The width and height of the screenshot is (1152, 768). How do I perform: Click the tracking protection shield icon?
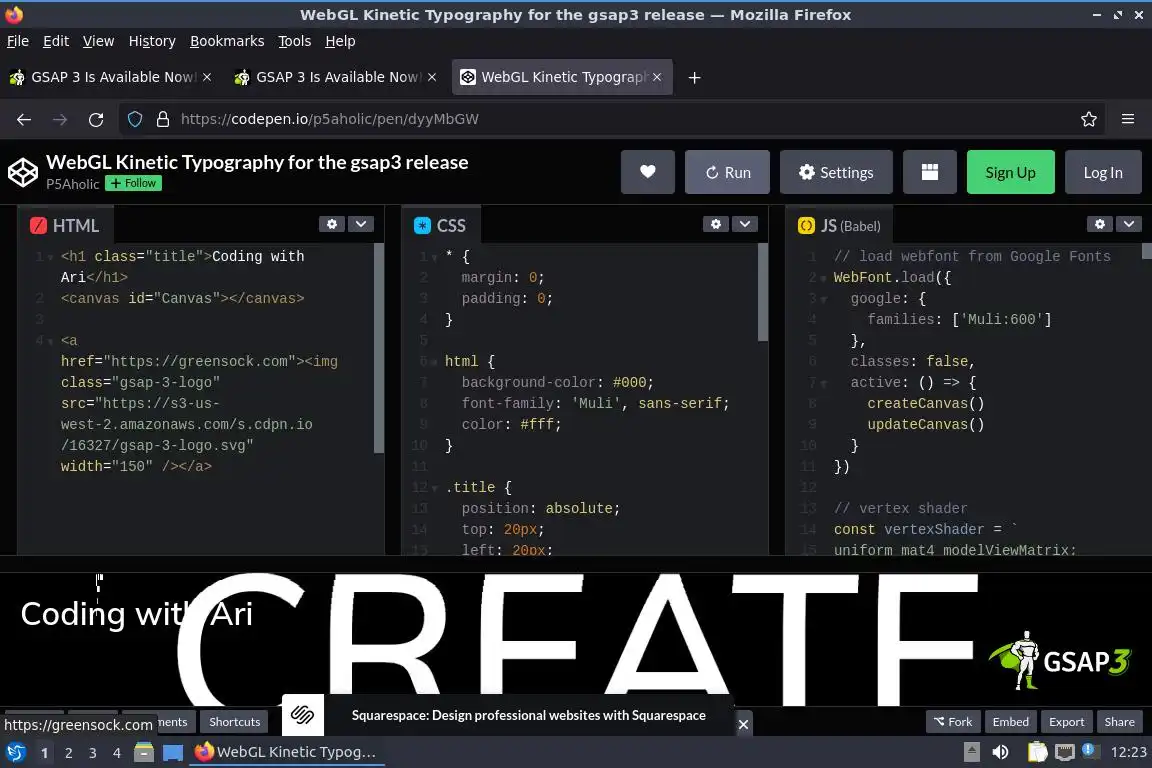tap(135, 119)
